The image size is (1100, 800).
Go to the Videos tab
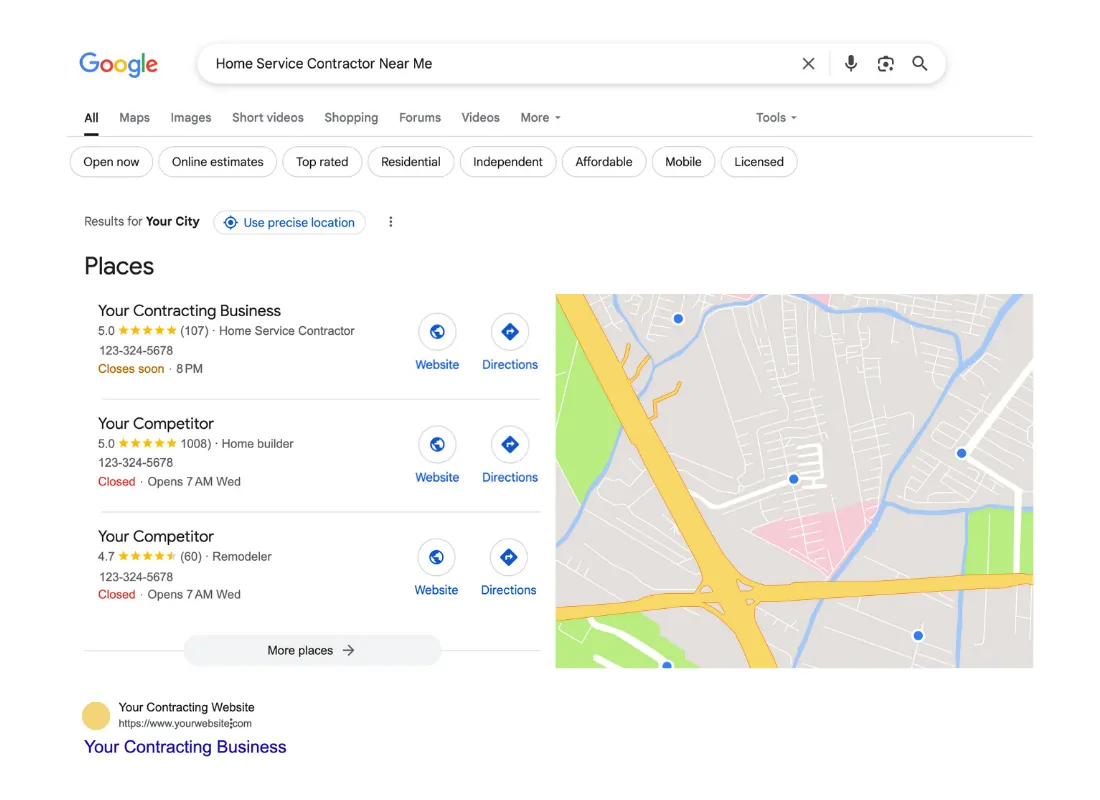tap(481, 118)
